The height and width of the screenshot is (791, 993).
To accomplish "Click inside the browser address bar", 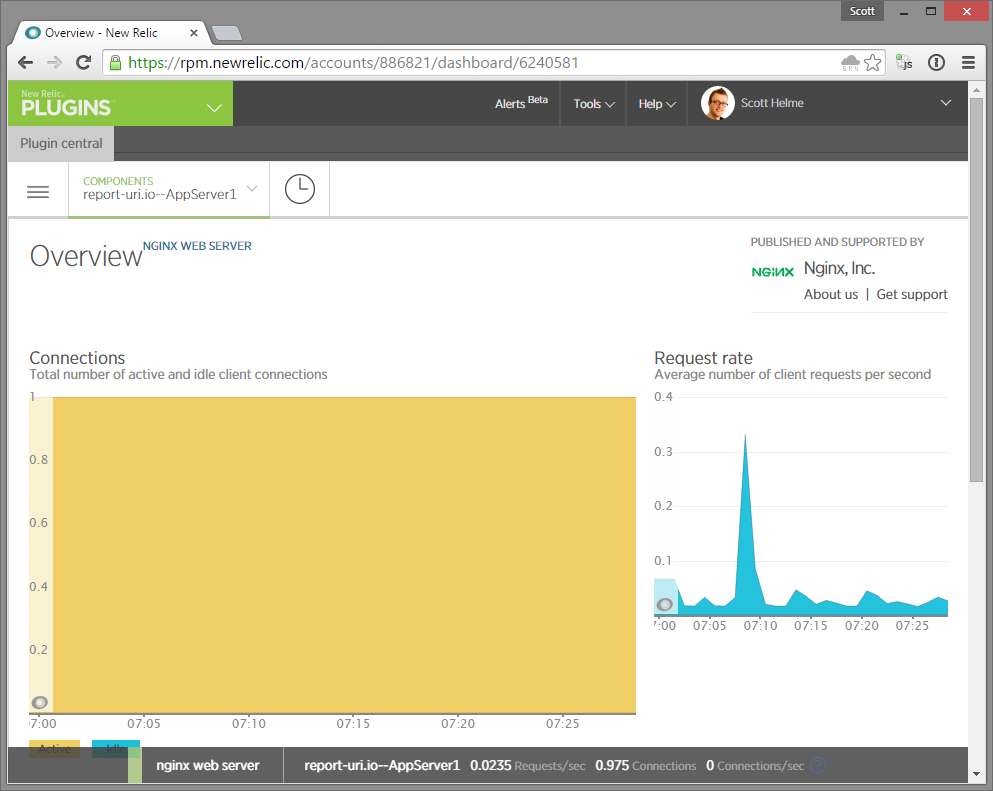I will point(400,61).
